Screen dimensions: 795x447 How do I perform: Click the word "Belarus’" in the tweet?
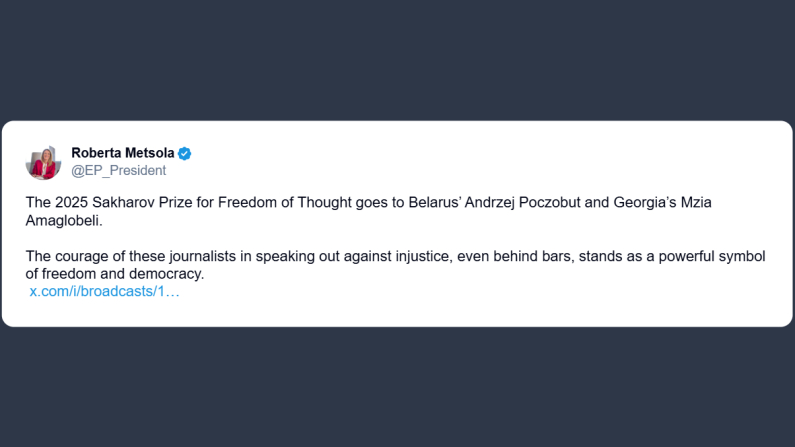tap(435, 202)
